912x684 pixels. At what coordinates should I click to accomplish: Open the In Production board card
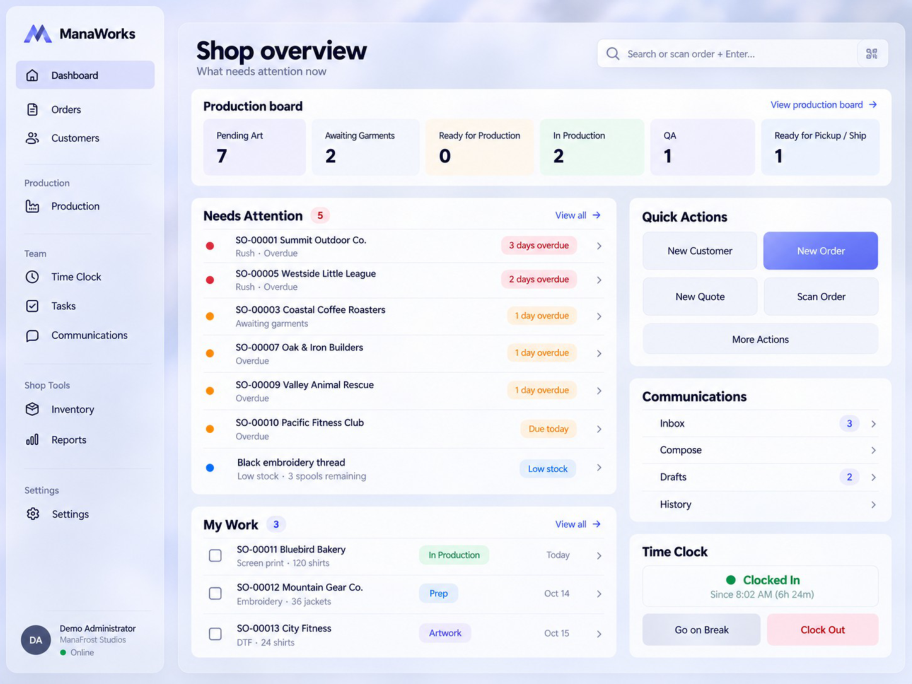592,147
